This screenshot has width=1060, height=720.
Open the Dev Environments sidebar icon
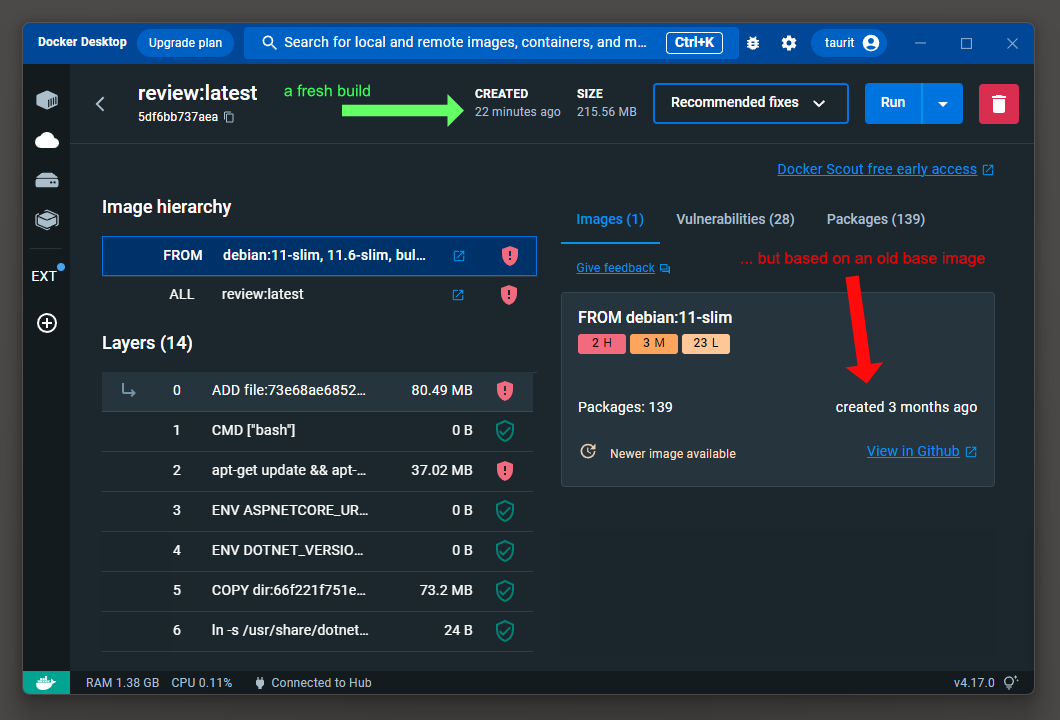pos(47,220)
